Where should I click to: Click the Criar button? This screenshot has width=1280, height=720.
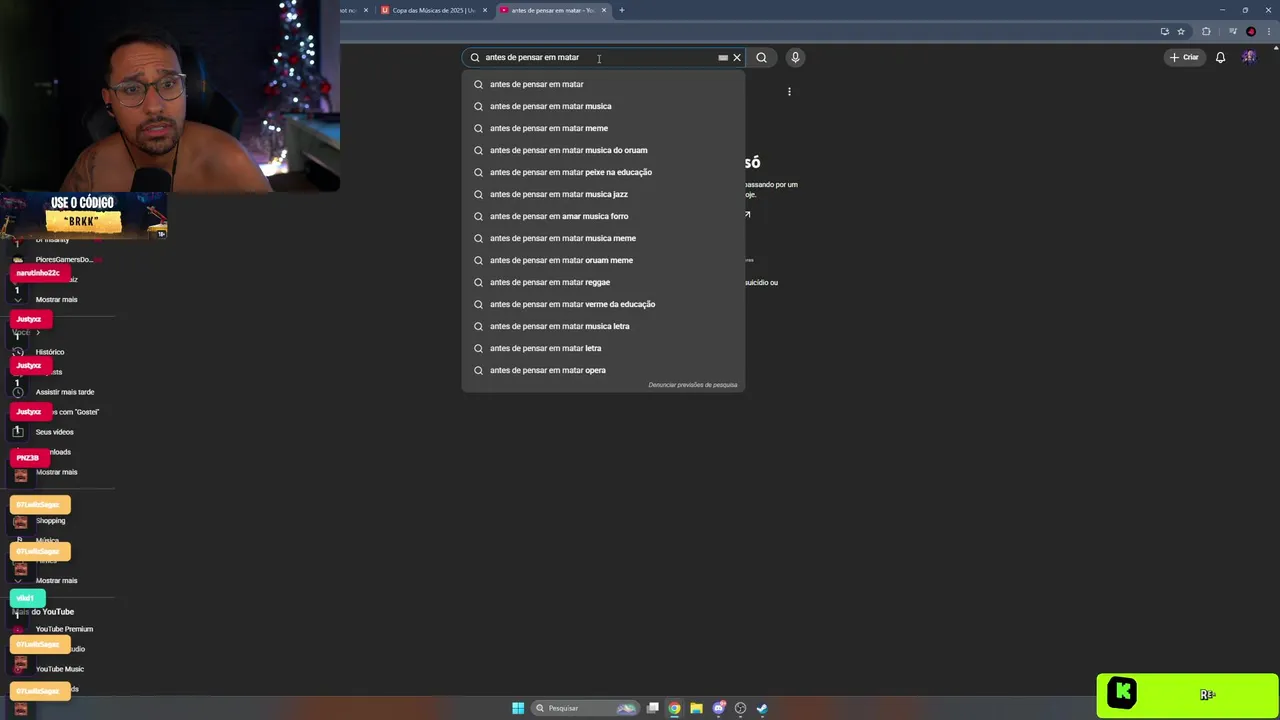[x=1184, y=57]
